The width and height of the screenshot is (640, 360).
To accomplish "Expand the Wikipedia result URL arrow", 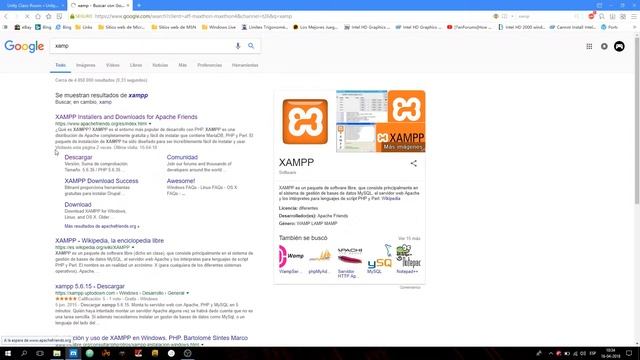I will [x=133, y=247].
